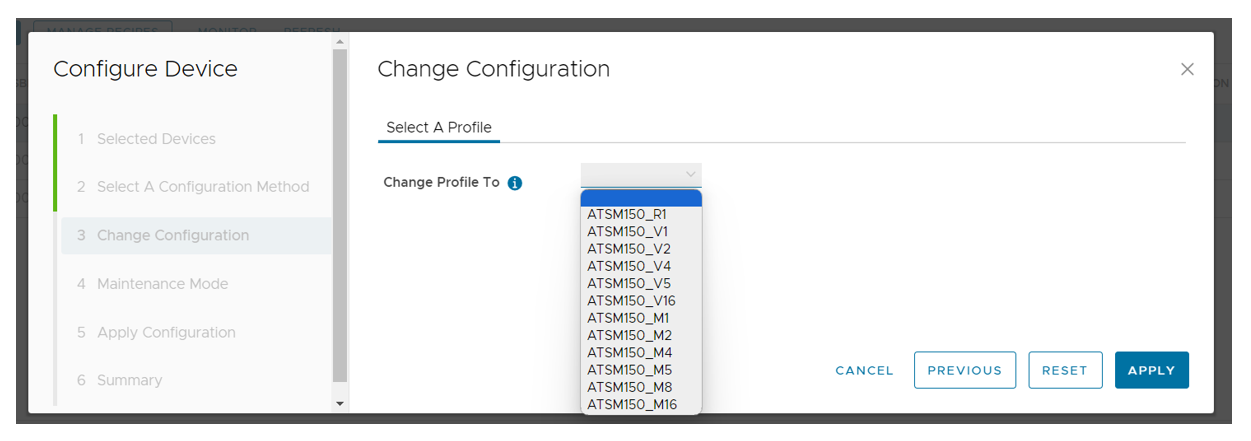This screenshot has height=441, width=1251.
Task: Choose ATSM150_V1 from the profile list
Action: (x=627, y=231)
